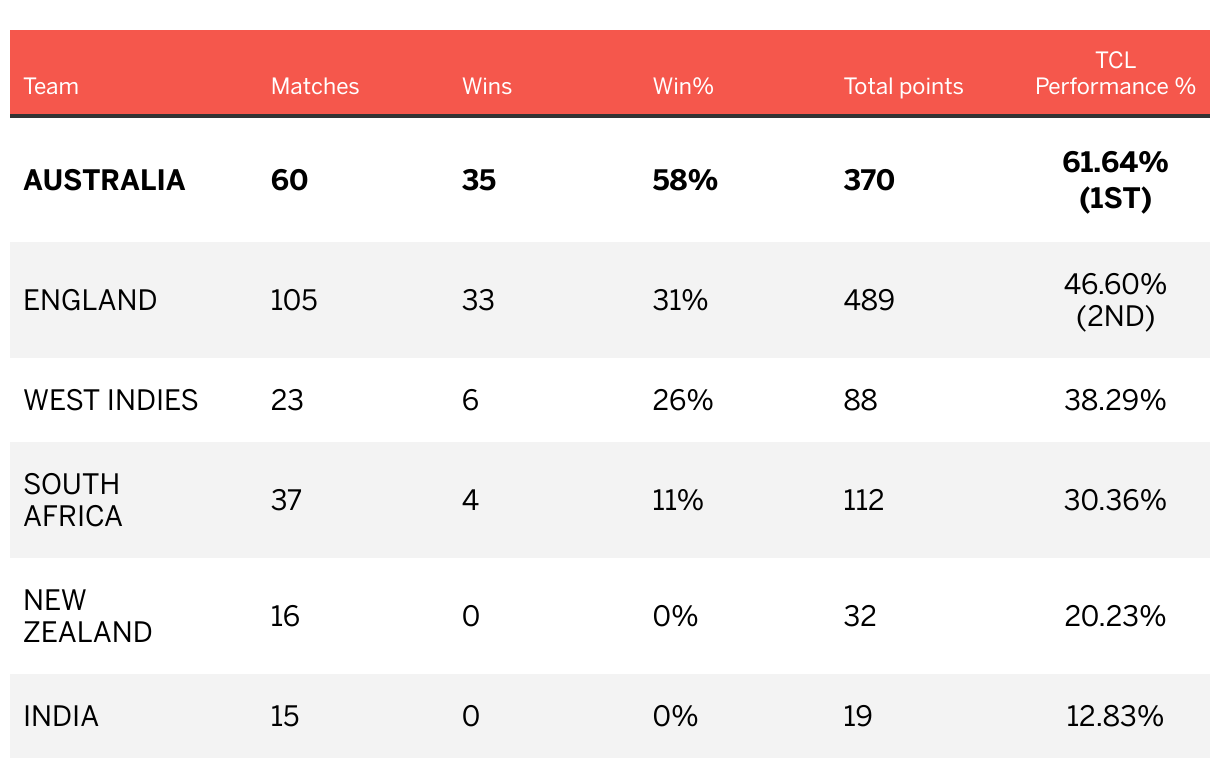Click the TCL Performance % header

pos(1115,73)
